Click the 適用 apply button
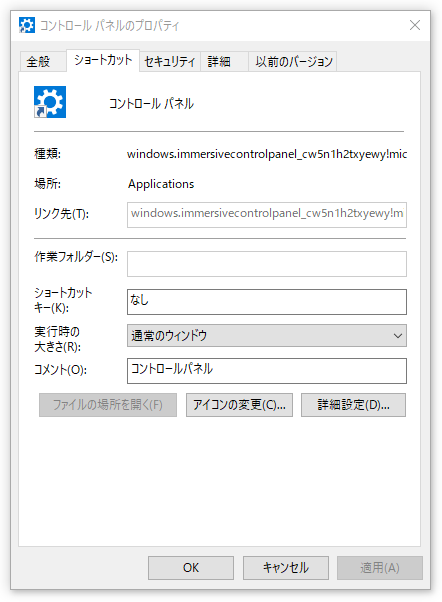Image resolution: width=442 pixels, height=602 pixels. 380,568
